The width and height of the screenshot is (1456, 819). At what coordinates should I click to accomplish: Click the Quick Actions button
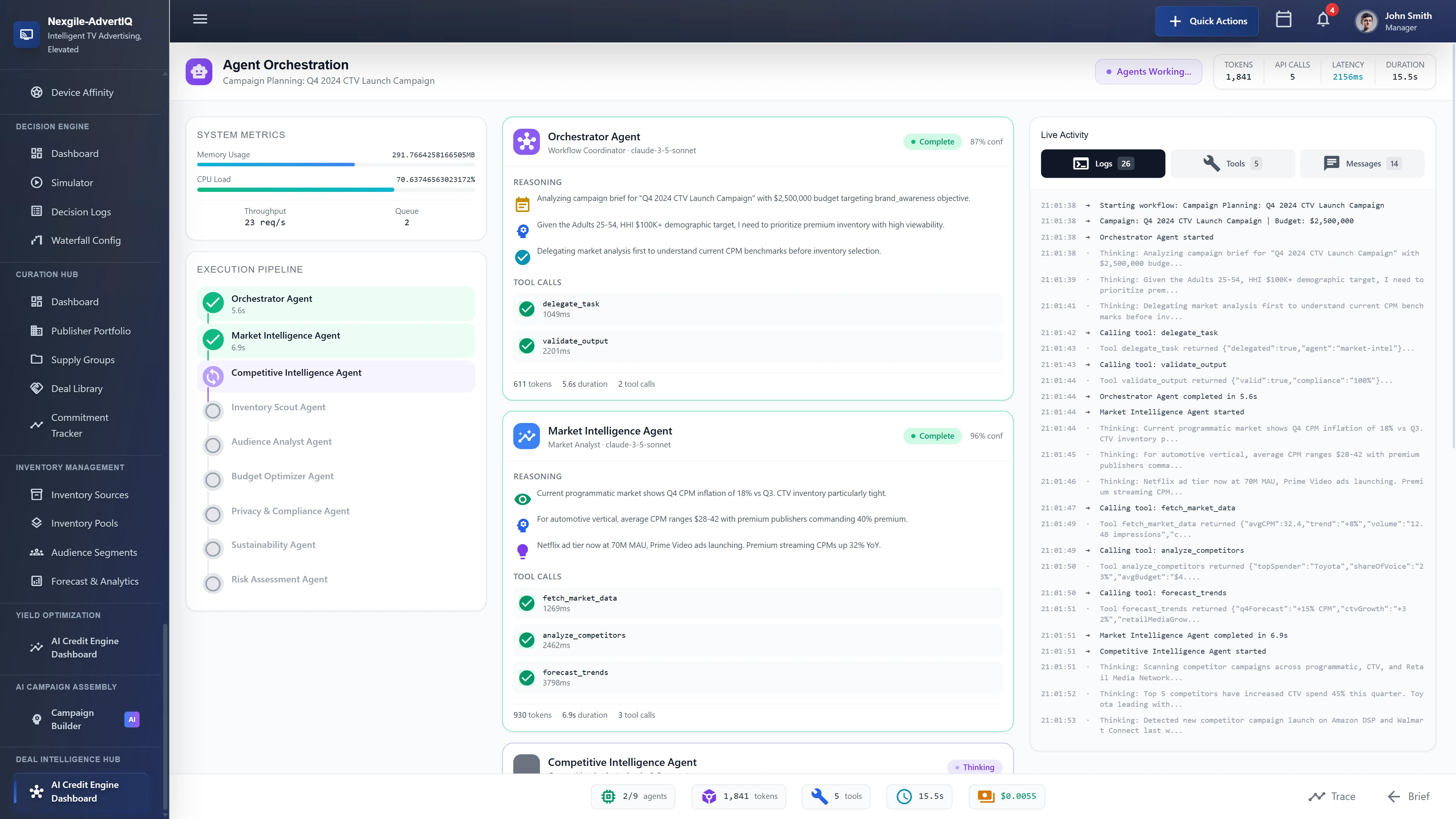tap(1206, 22)
